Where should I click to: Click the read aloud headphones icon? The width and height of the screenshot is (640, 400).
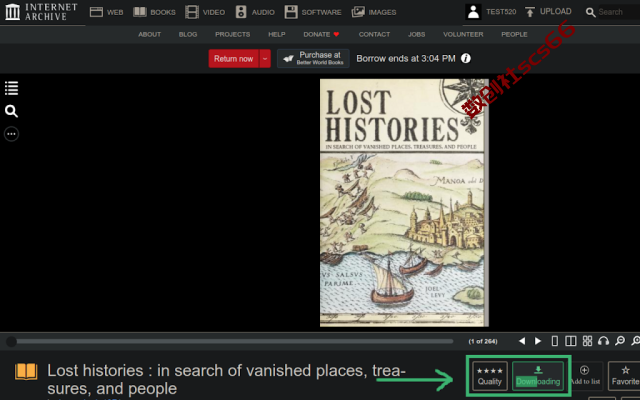tap(603, 341)
